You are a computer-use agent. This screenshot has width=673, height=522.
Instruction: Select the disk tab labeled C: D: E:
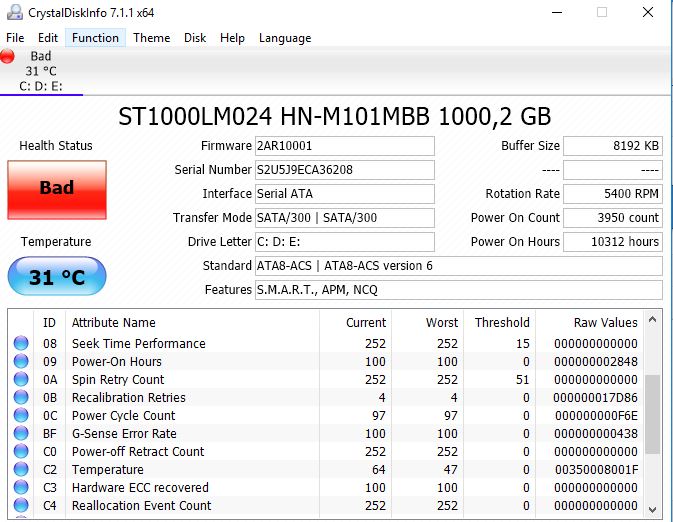[41, 71]
